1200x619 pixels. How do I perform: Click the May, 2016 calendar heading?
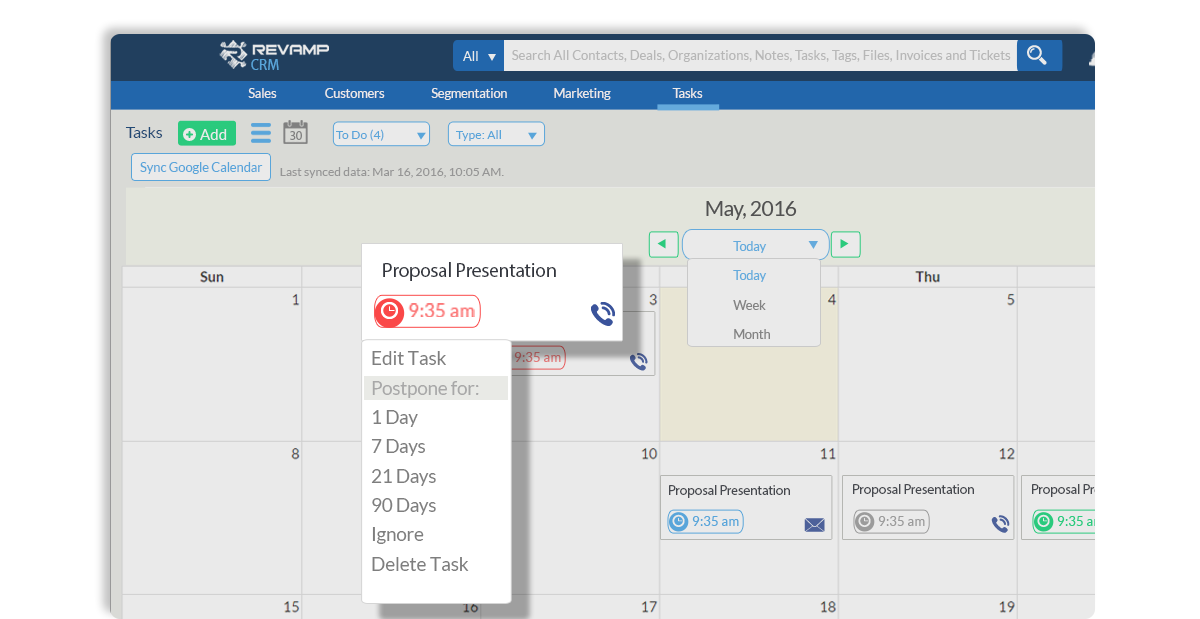[x=751, y=209]
